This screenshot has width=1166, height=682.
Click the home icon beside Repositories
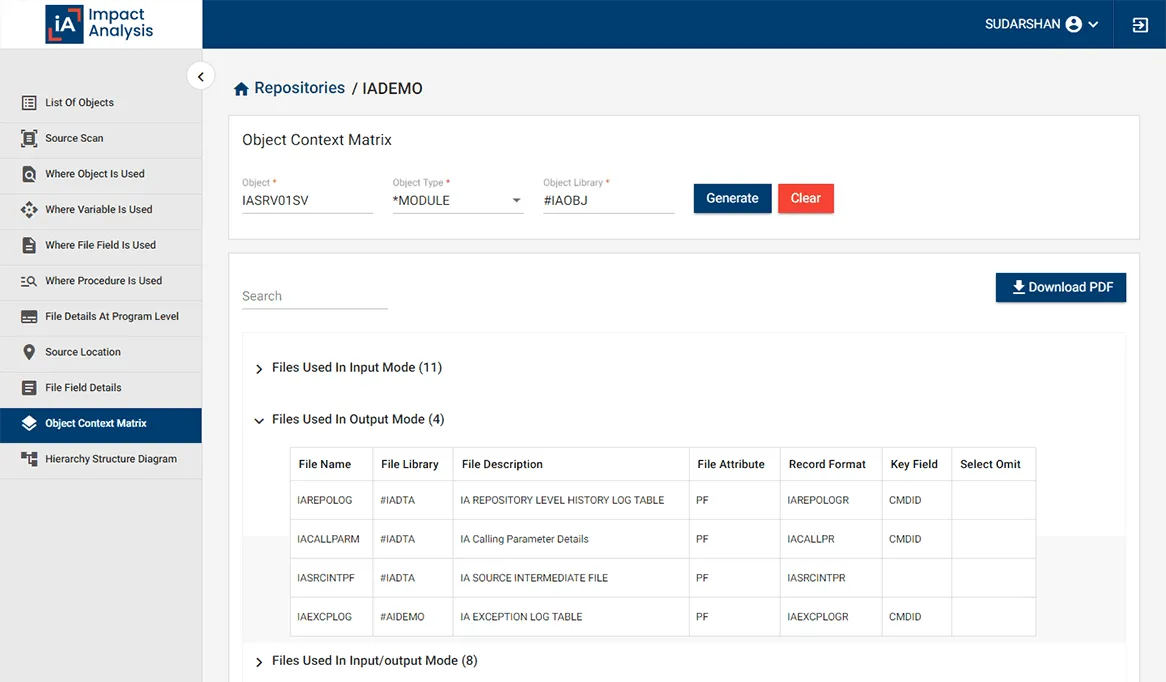click(241, 89)
